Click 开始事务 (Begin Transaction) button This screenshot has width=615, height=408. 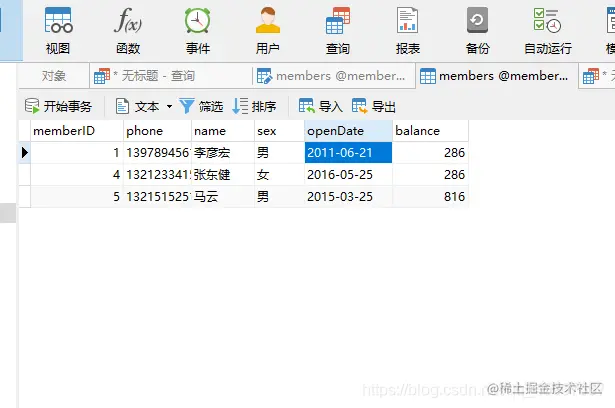pyautogui.click(x=58, y=106)
